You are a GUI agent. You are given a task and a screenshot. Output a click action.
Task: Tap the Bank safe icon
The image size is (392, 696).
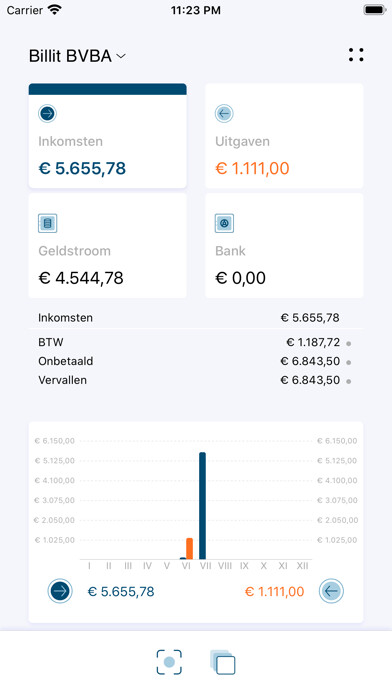click(224, 223)
